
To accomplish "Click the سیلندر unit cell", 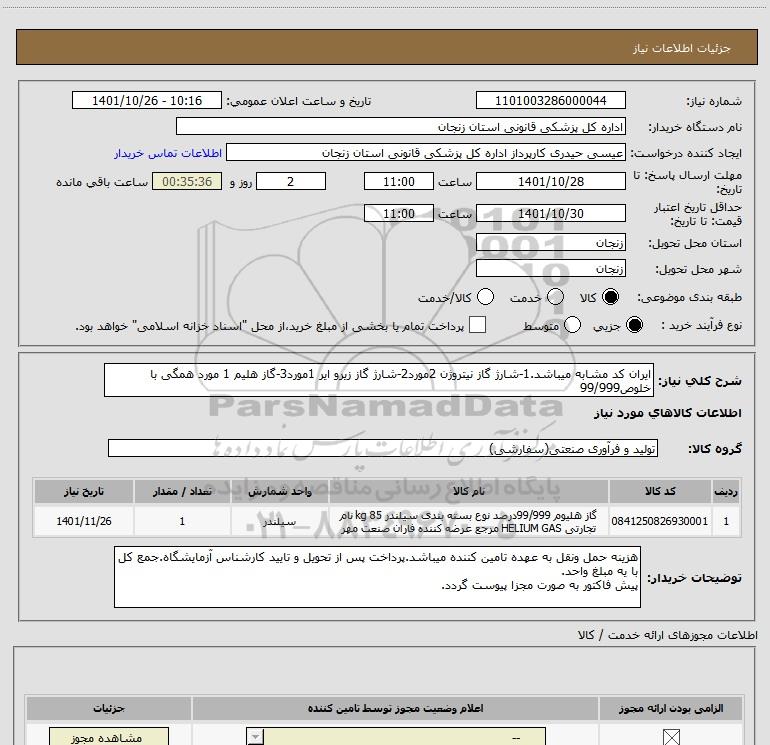I will [279, 521].
